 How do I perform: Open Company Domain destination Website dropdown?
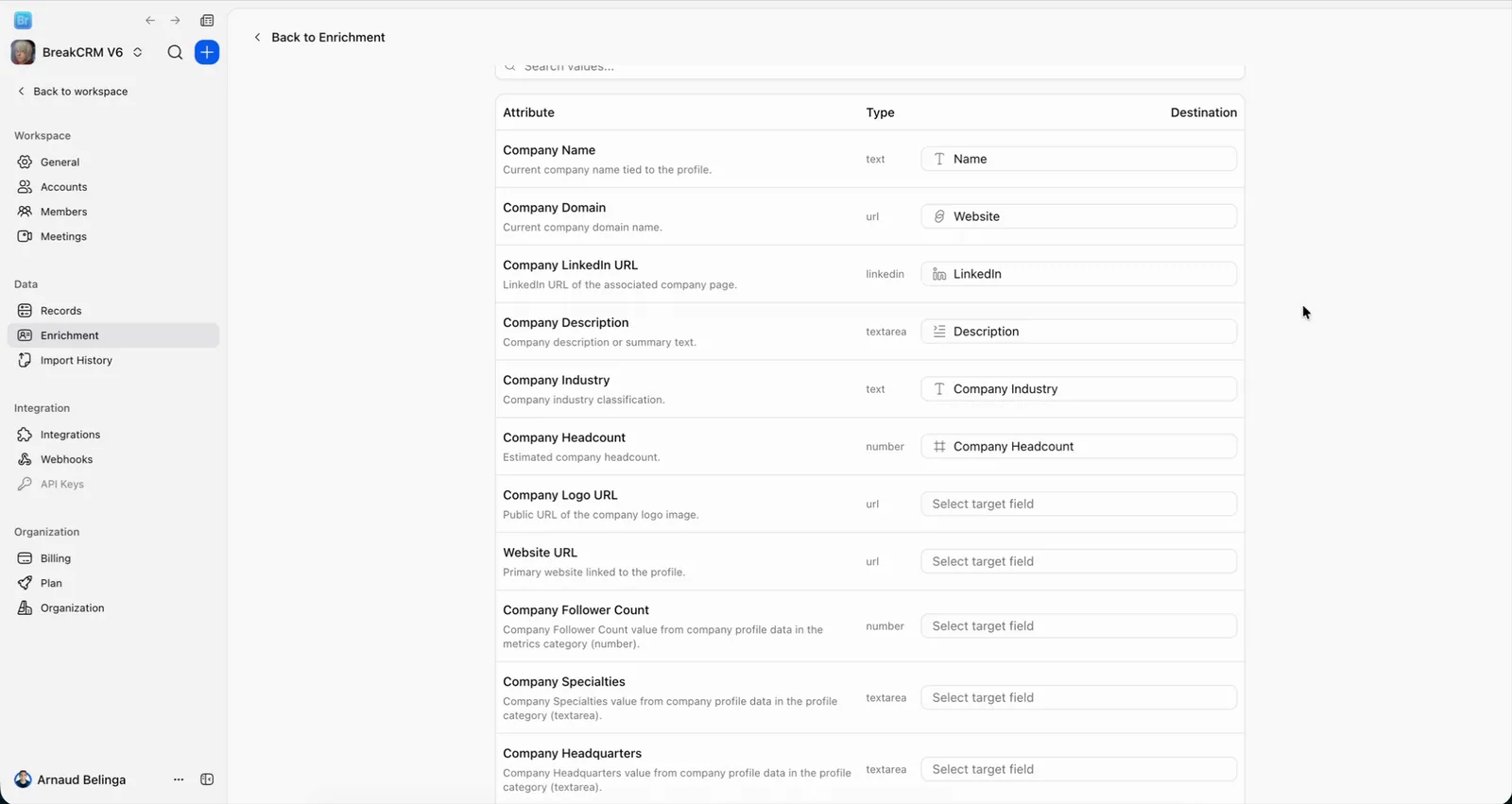1078,216
